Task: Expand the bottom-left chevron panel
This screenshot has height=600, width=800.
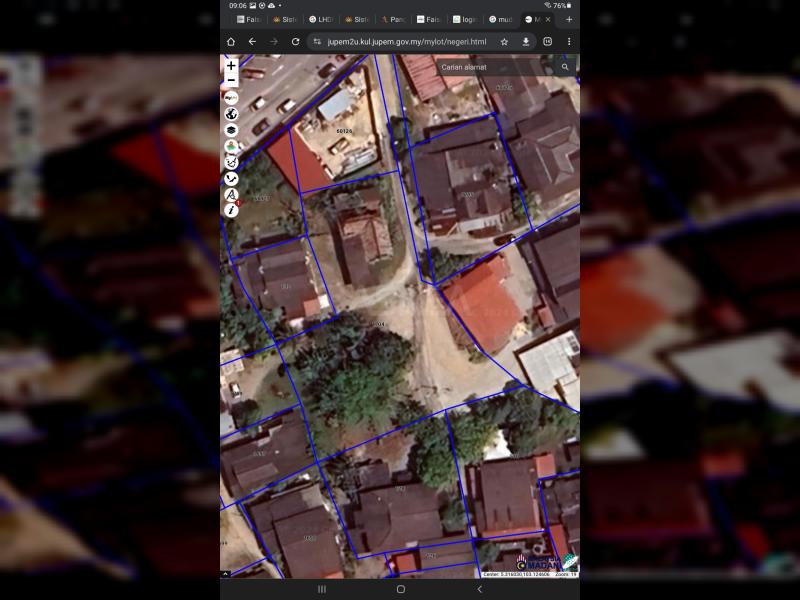Action: pyautogui.click(x=225, y=574)
